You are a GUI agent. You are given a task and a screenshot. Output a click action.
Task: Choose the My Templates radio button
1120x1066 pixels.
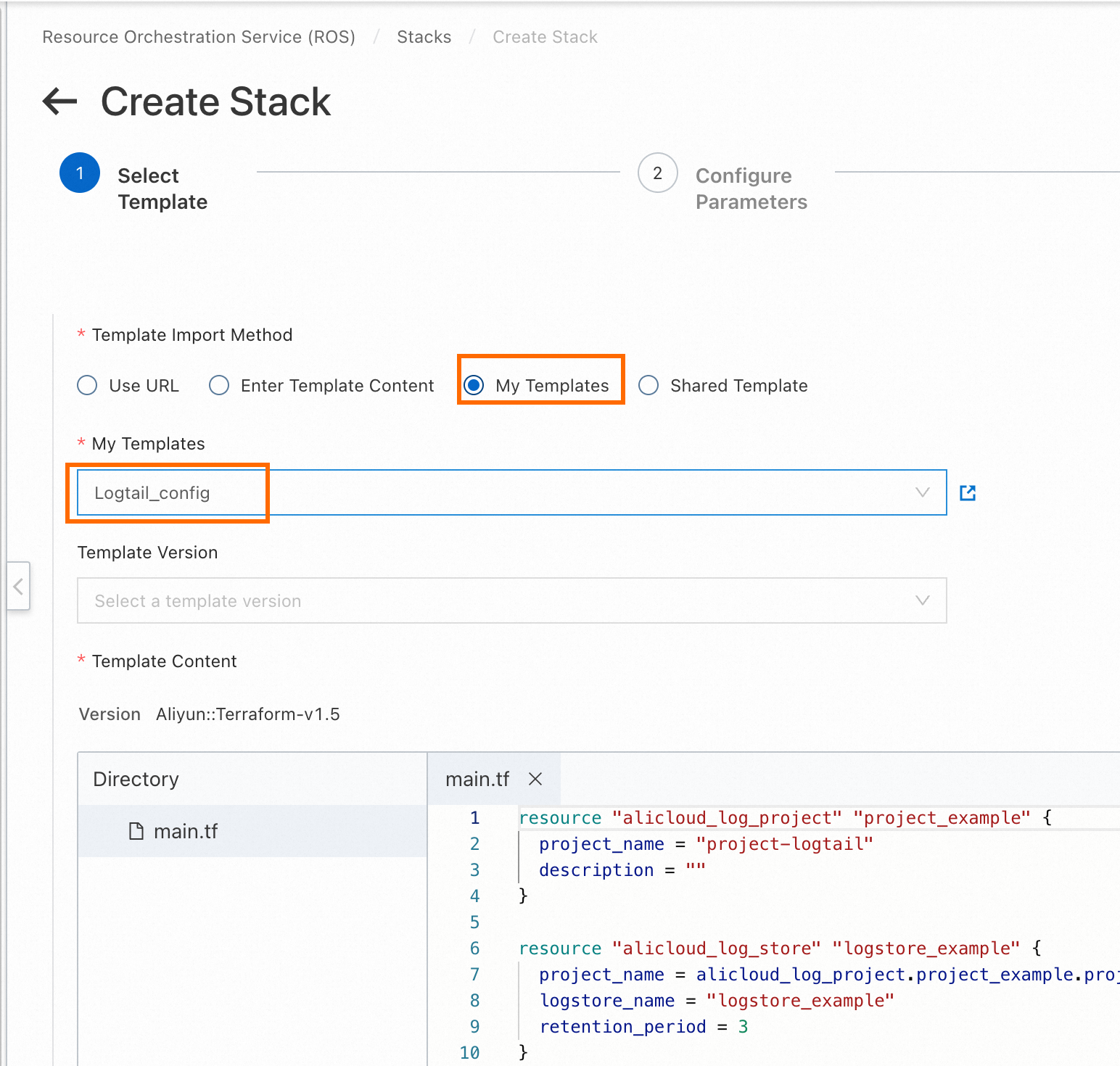click(474, 385)
